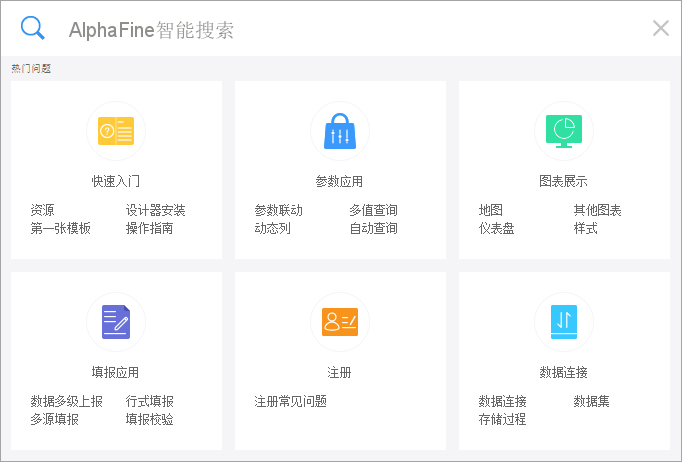
Task: Open the 图表展示 green chart icon
Action: click(x=564, y=130)
